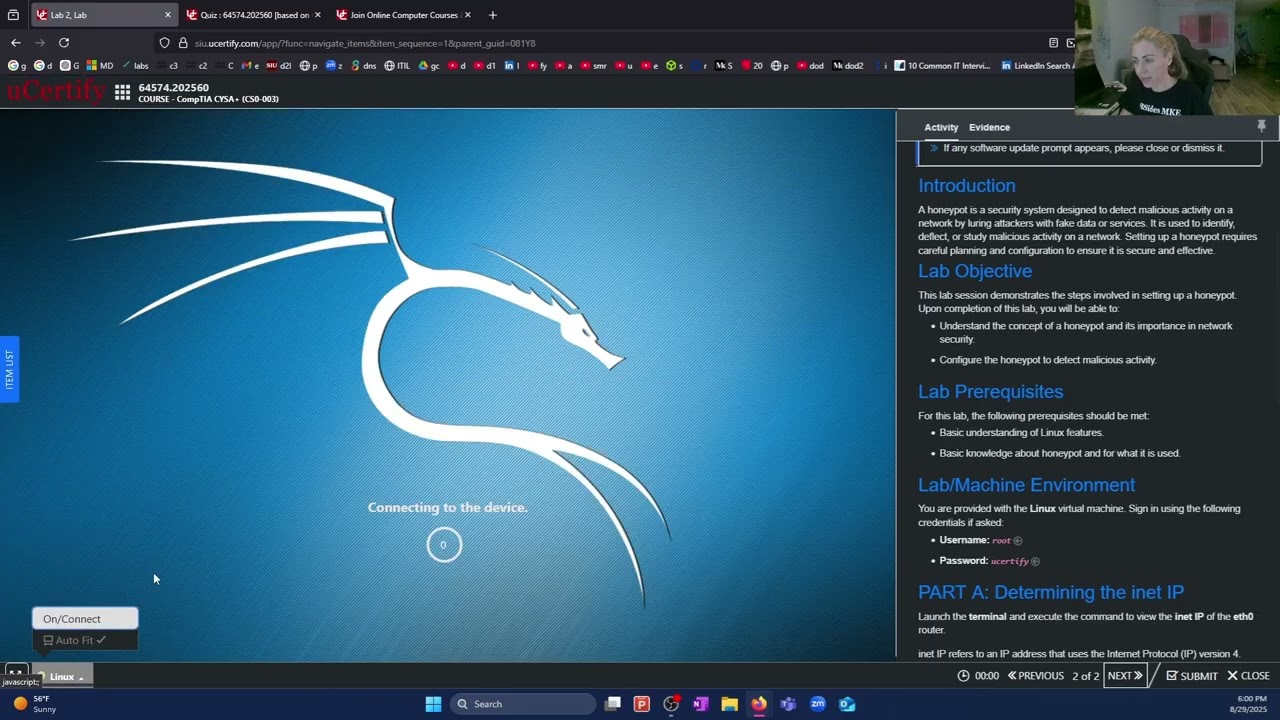
Task: Click the 'Connecting to the device.' message
Action: pos(447,508)
